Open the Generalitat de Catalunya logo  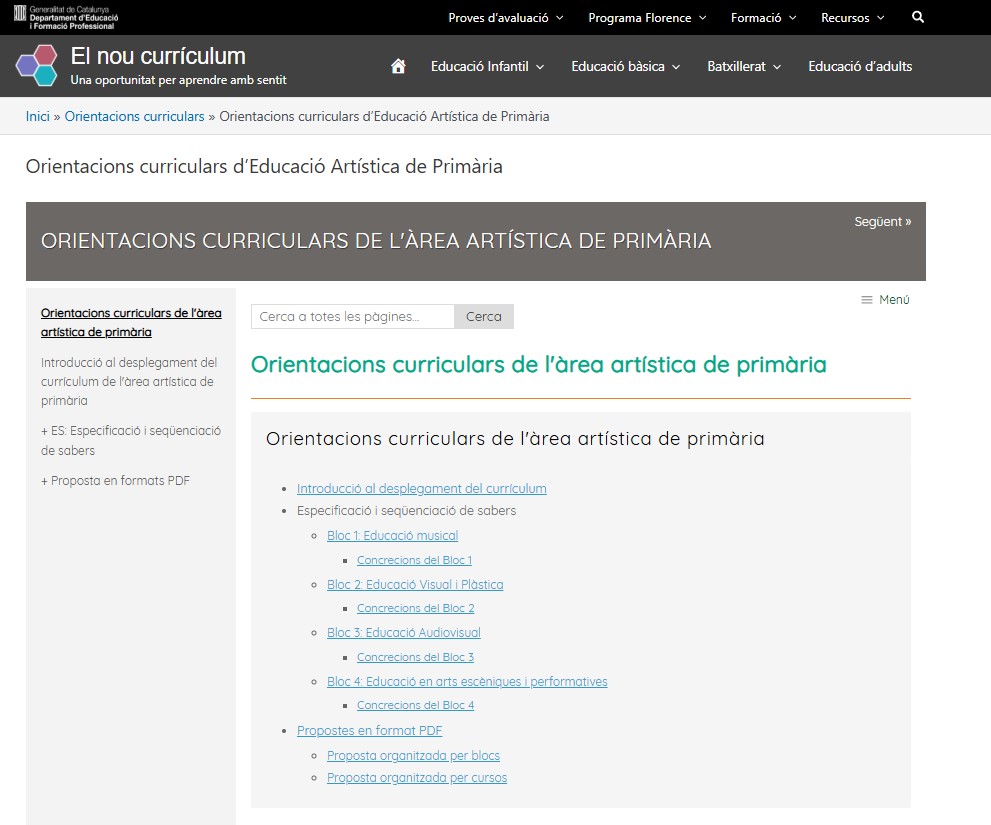point(65,17)
